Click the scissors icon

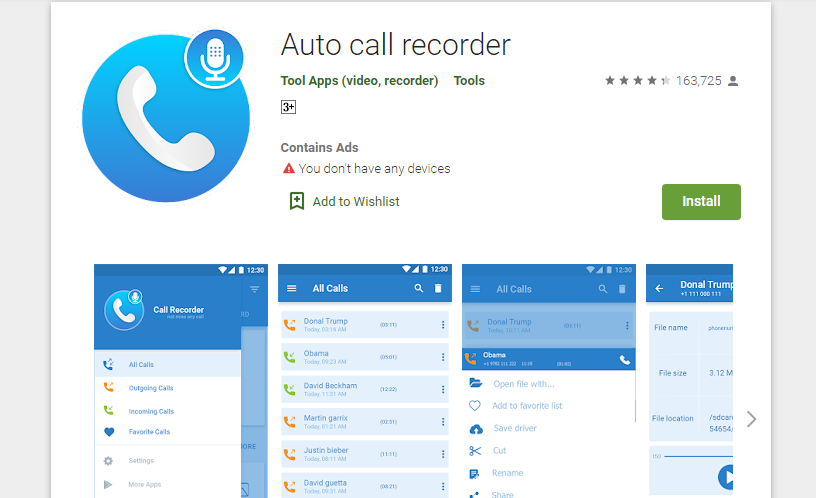click(x=475, y=451)
